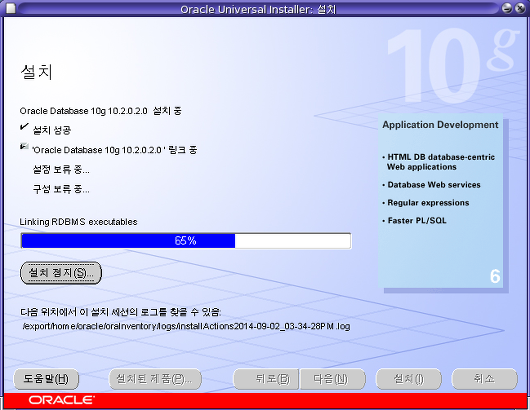
Task: Close the Oracle Universal Installer window
Action: click(x=520, y=8)
